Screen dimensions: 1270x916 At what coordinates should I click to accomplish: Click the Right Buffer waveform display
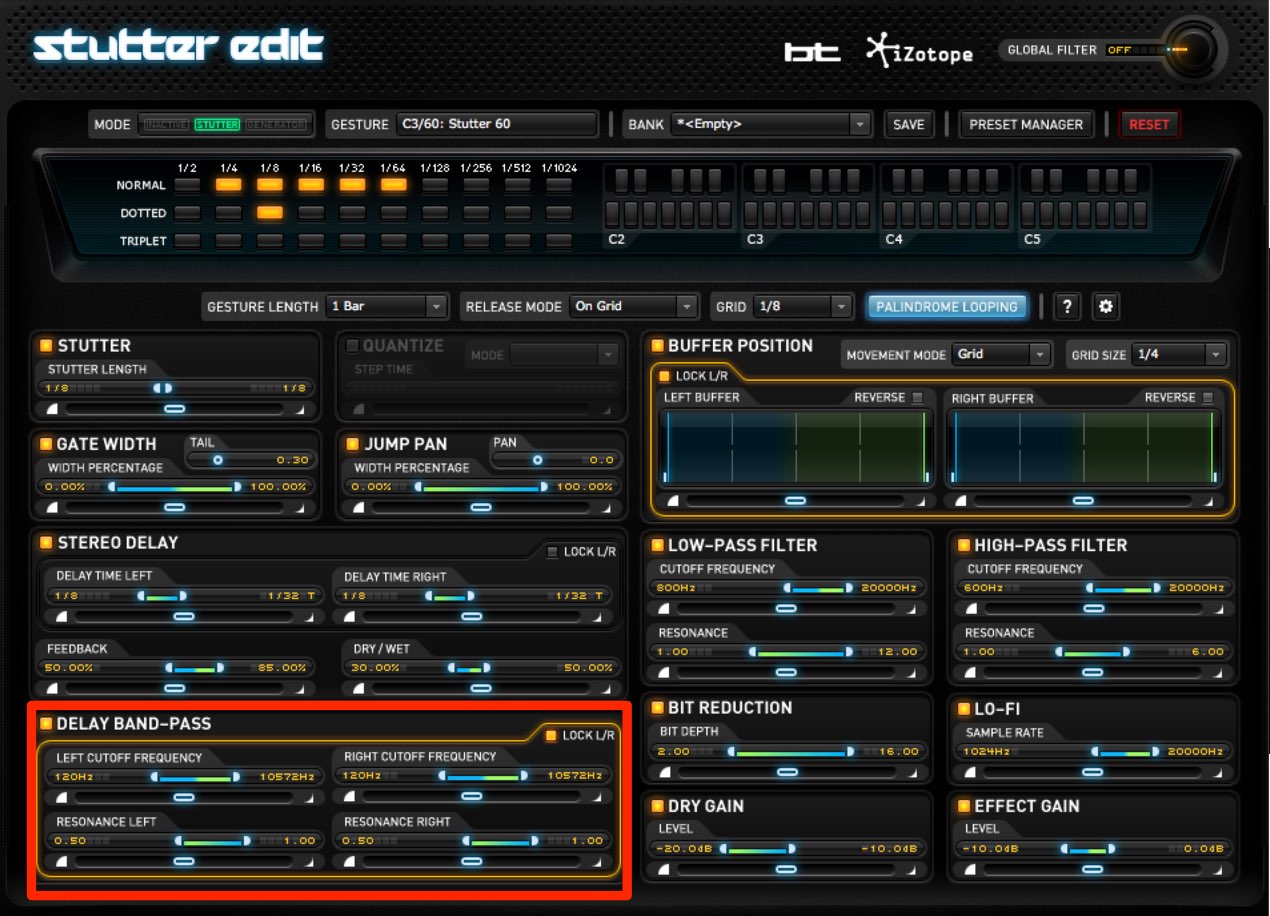click(1084, 447)
